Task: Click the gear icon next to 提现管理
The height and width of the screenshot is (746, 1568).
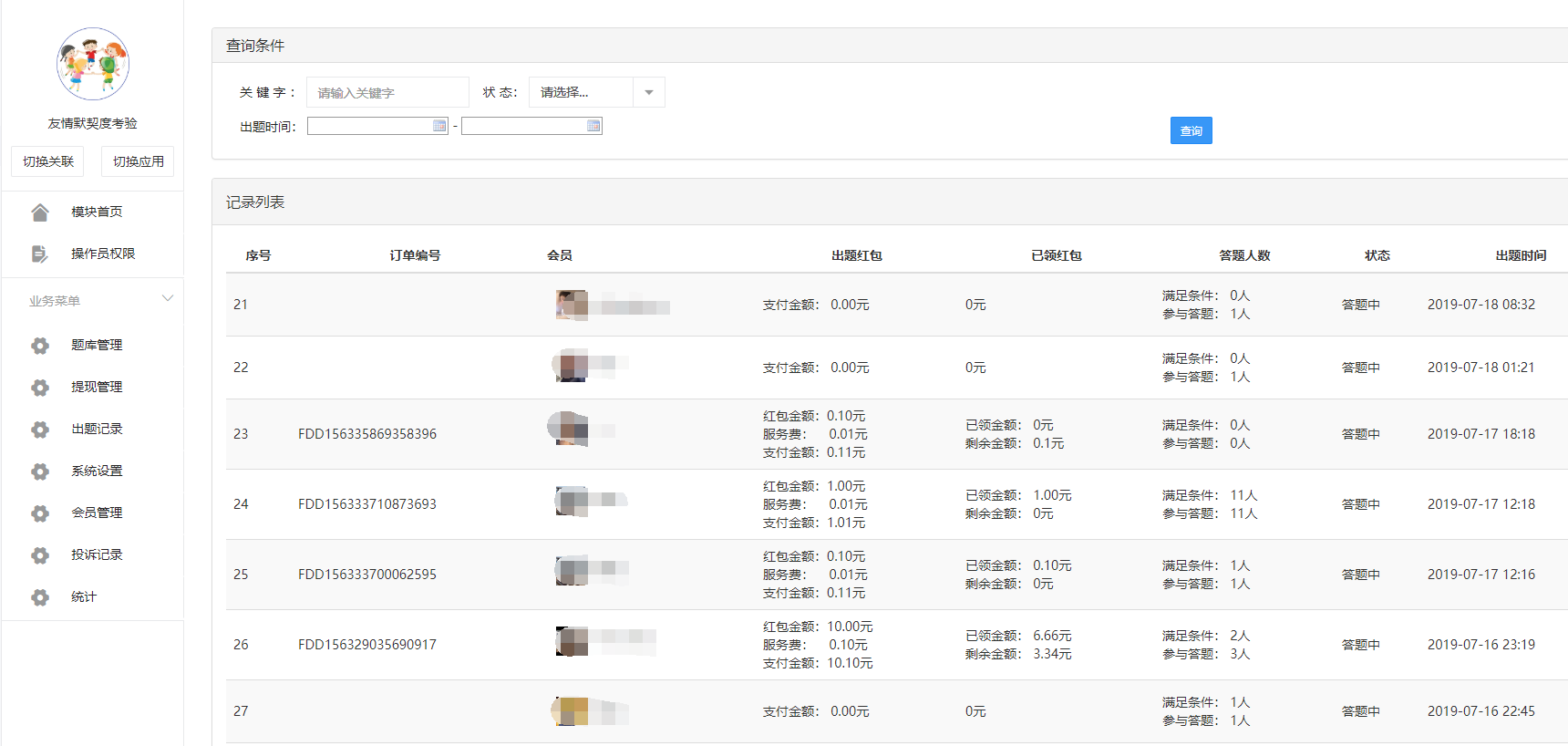Action: point(40,388)
